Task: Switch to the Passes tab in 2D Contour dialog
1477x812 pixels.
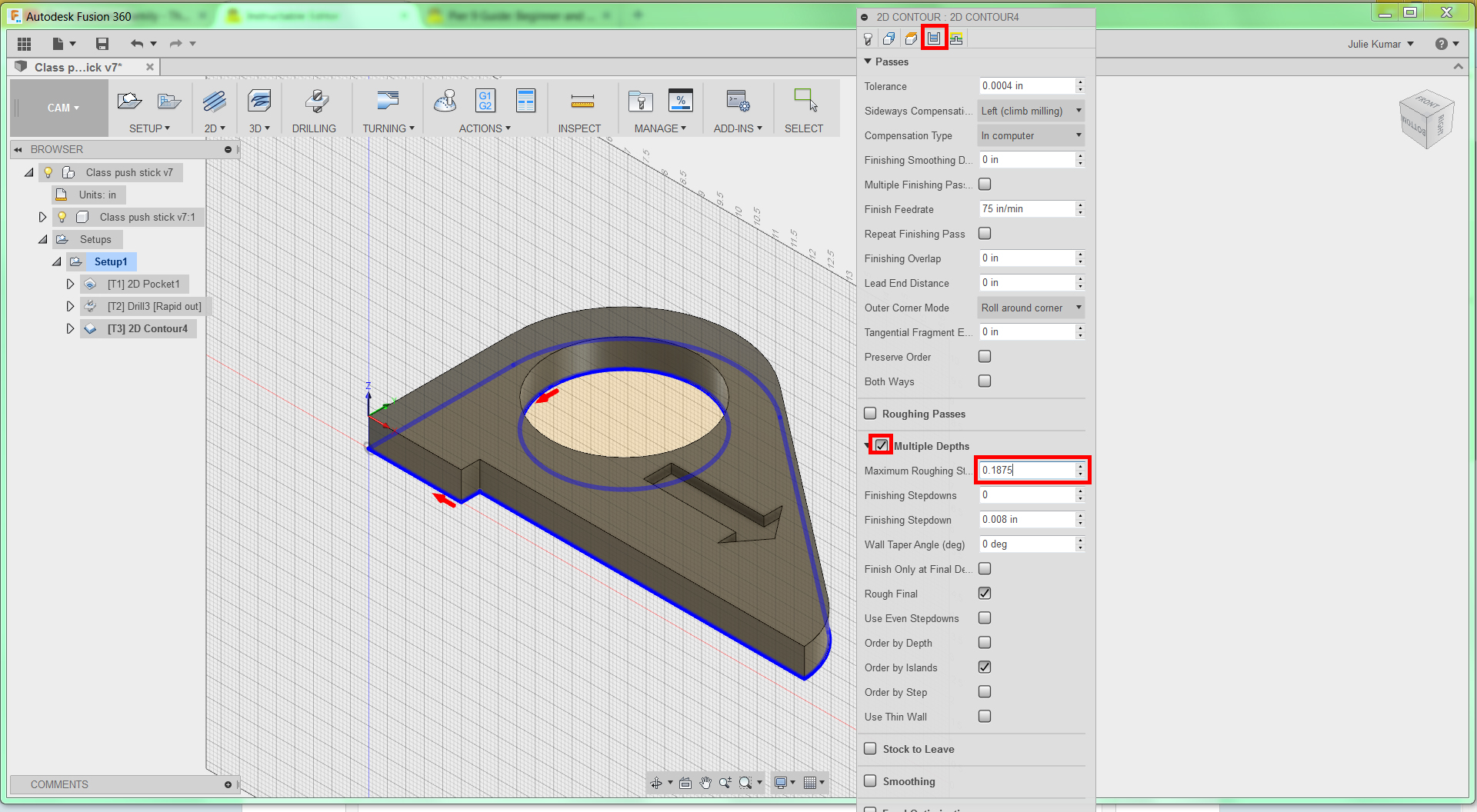Action: tap(934, 38)
